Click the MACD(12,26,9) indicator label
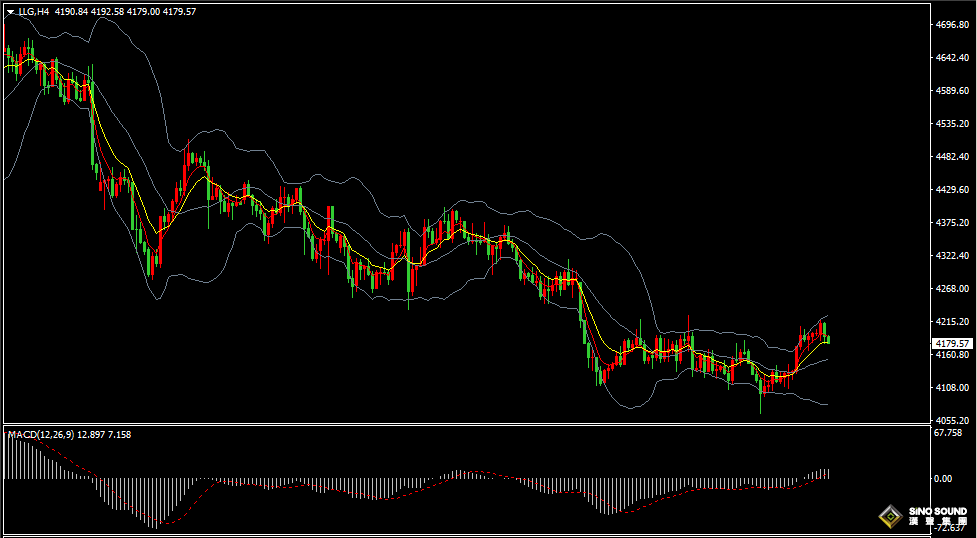The image size is (977, 538). point(41,435)
